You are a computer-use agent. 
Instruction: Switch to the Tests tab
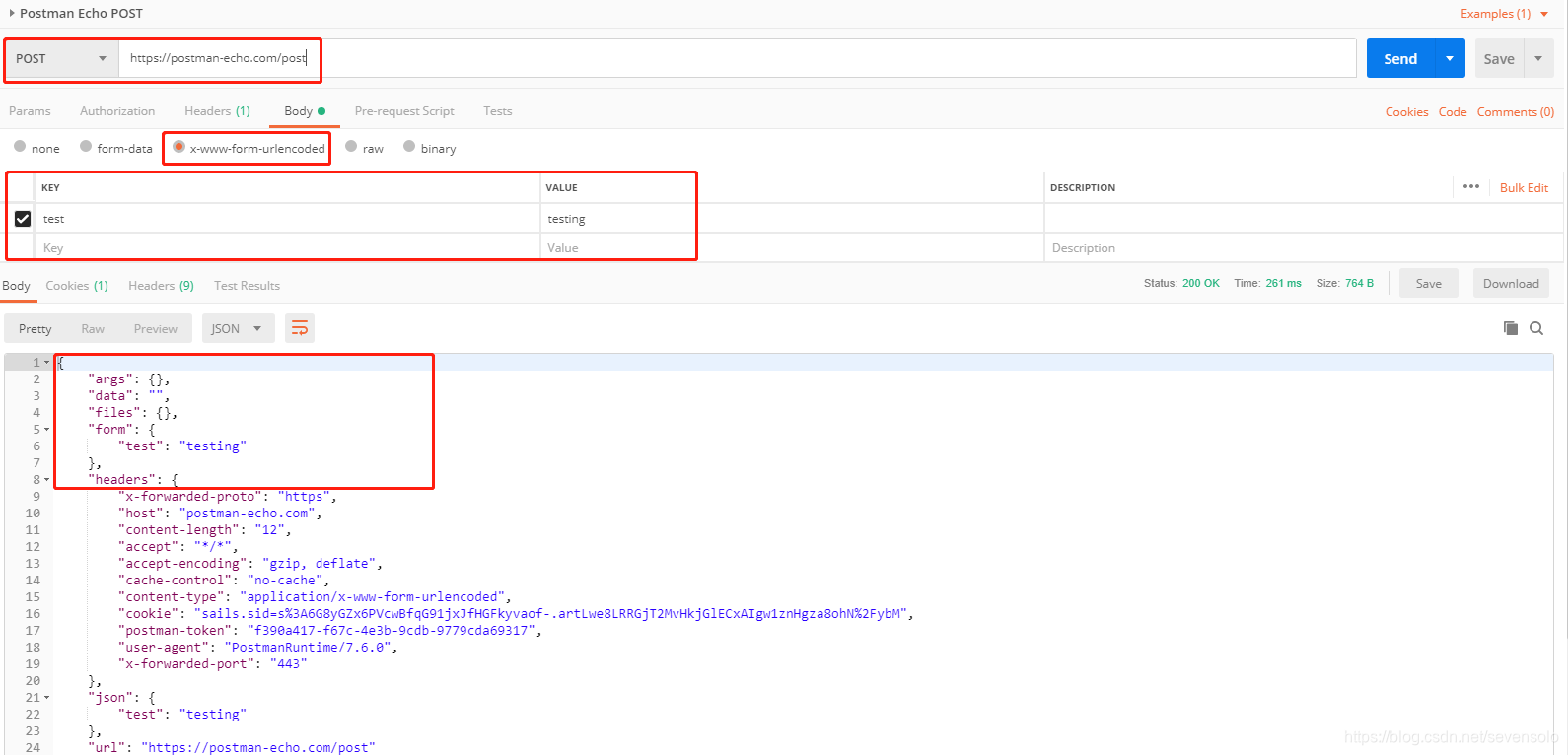point(498,111)
